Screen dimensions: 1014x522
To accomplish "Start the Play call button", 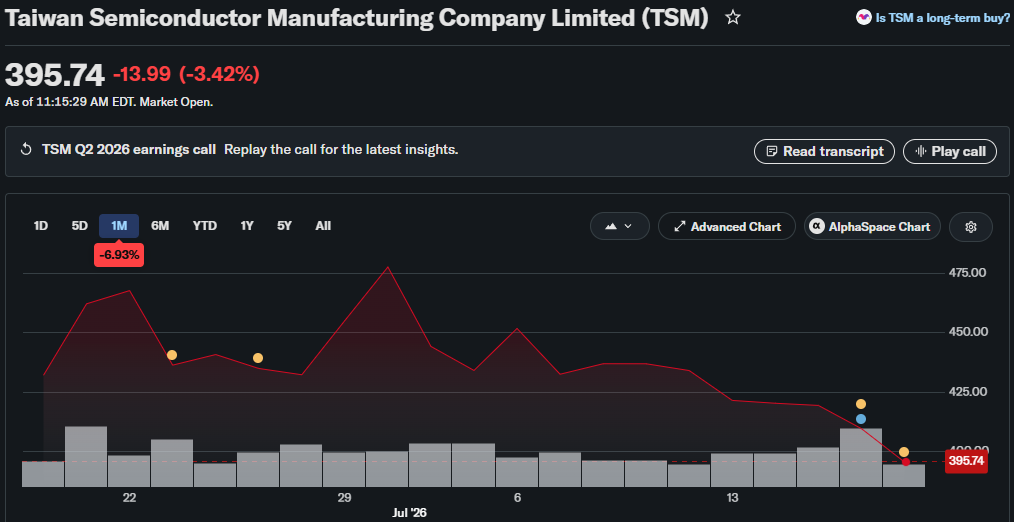I will pos(950,151).
